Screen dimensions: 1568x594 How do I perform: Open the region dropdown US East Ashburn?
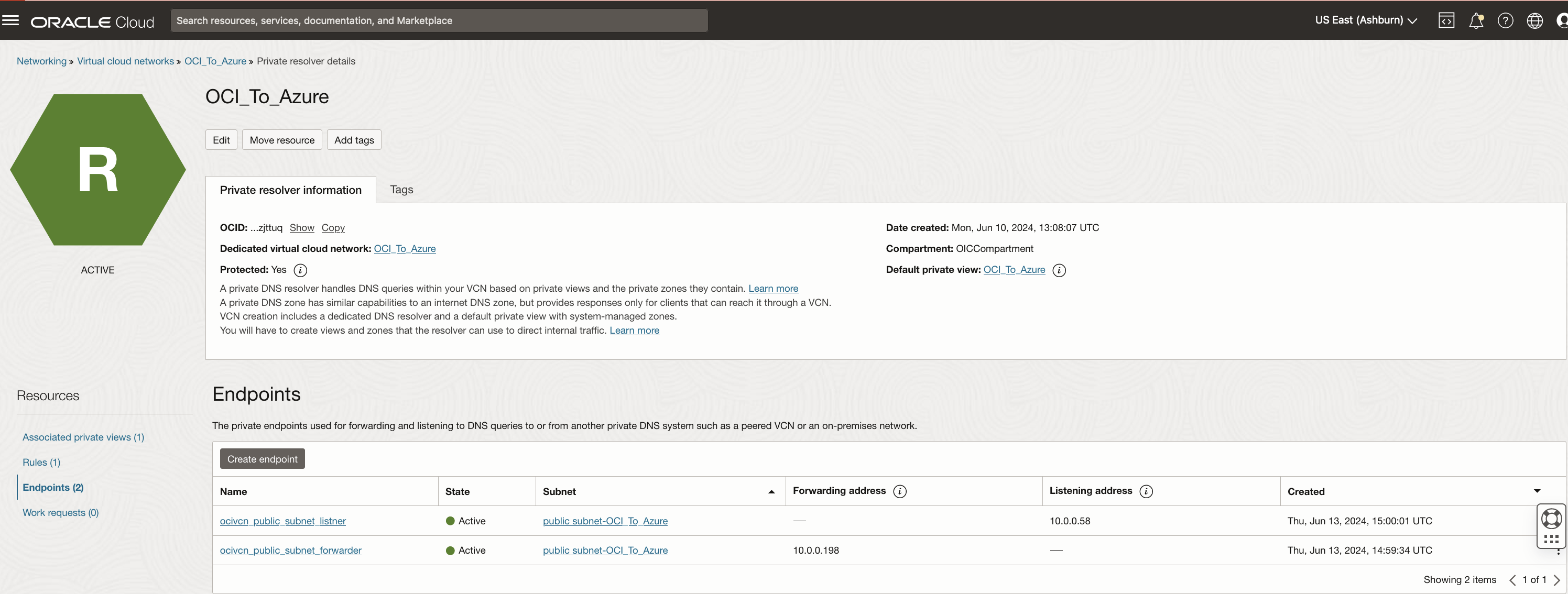pyautogui.click(x=1362, y=20)
